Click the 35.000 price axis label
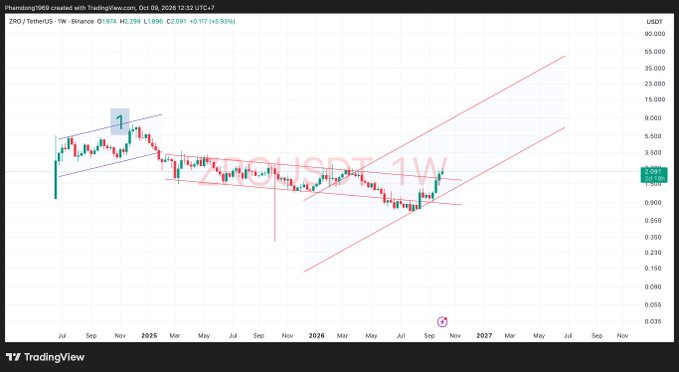This screenshot has width=679, height=372. pyautogui.click(x=655, y=68)
